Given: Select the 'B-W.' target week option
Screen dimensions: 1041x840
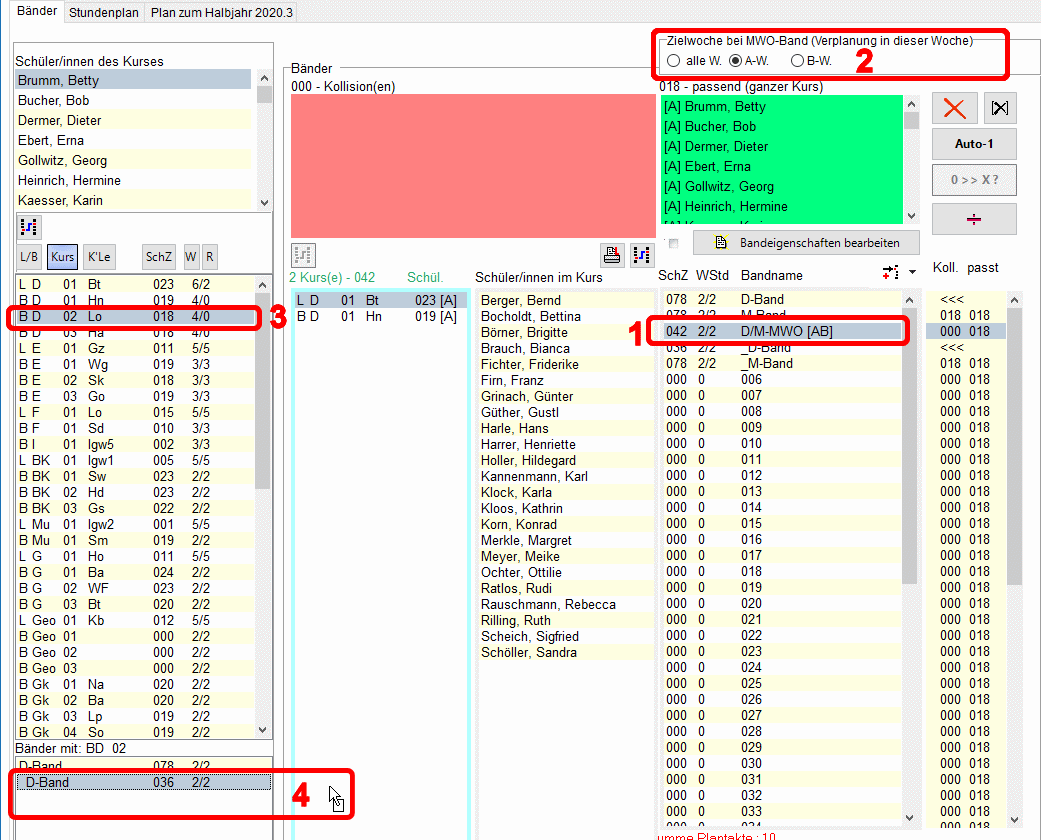Looking at the screenshot, I should [797, 61].
